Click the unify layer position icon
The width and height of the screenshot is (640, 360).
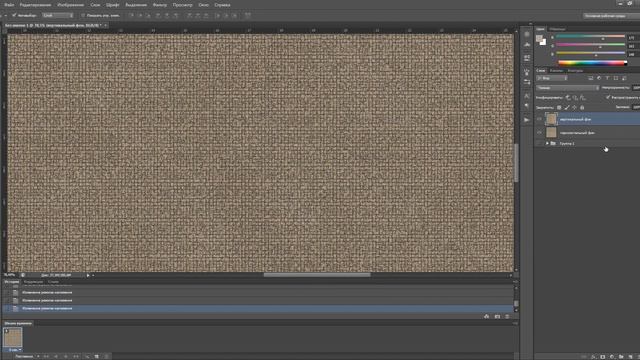(x=568, y=98)
